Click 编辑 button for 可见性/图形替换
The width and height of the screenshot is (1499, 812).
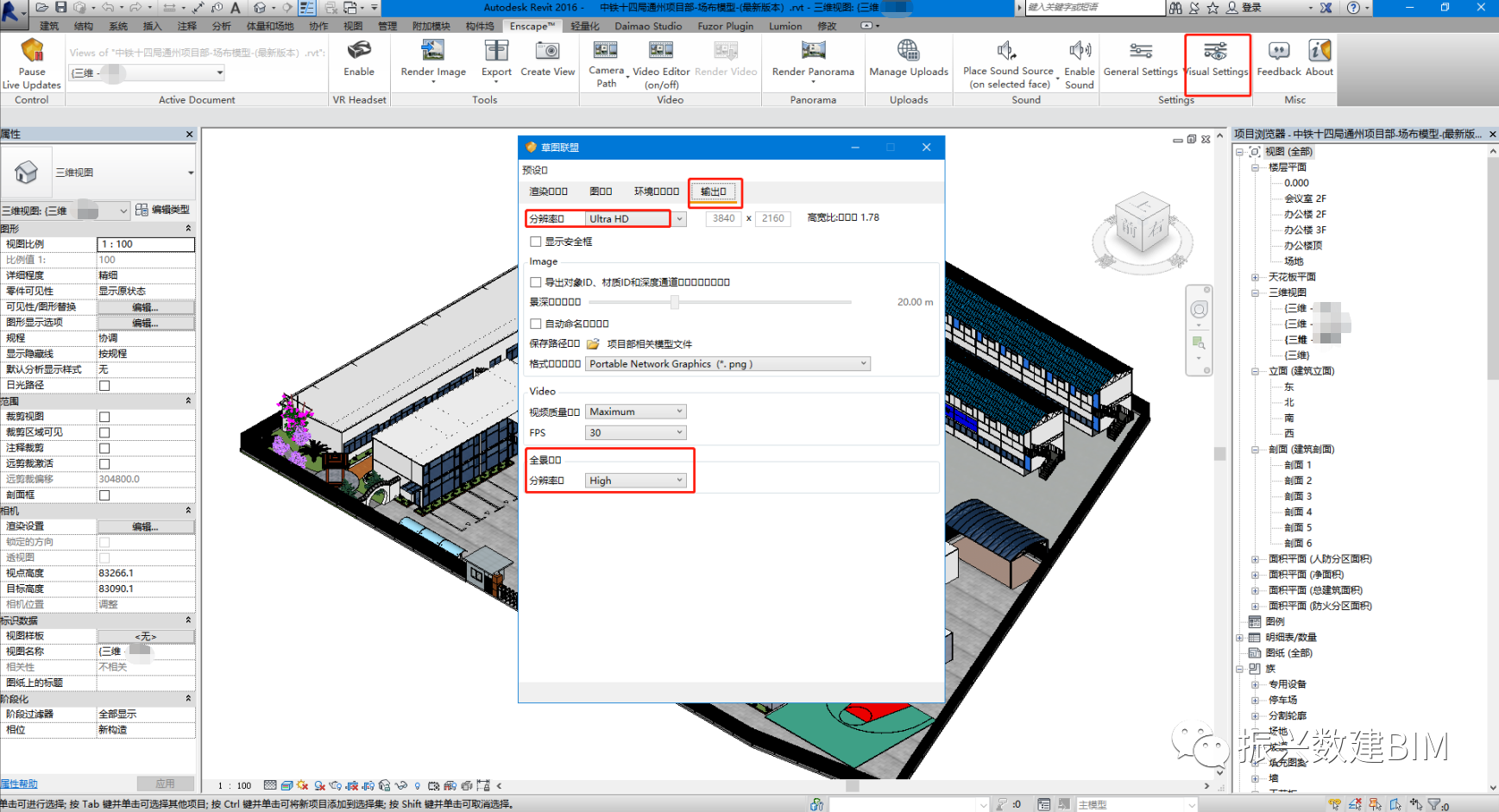145,307
